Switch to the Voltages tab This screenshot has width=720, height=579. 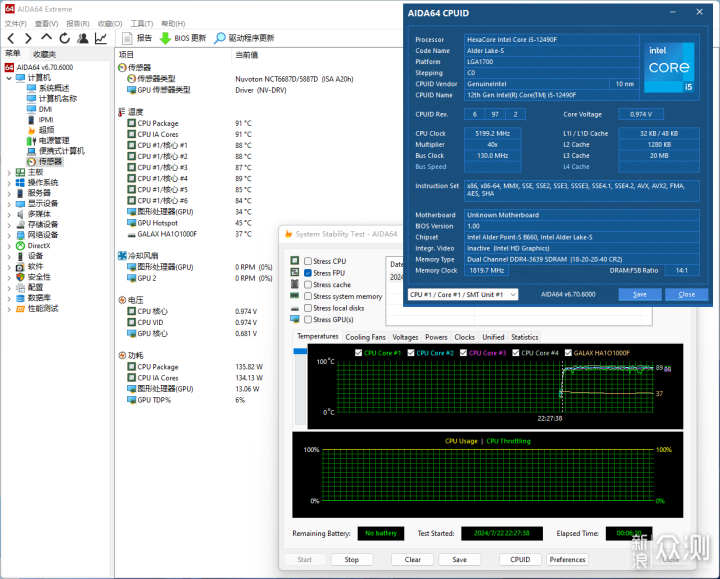(x=405, y=337)
